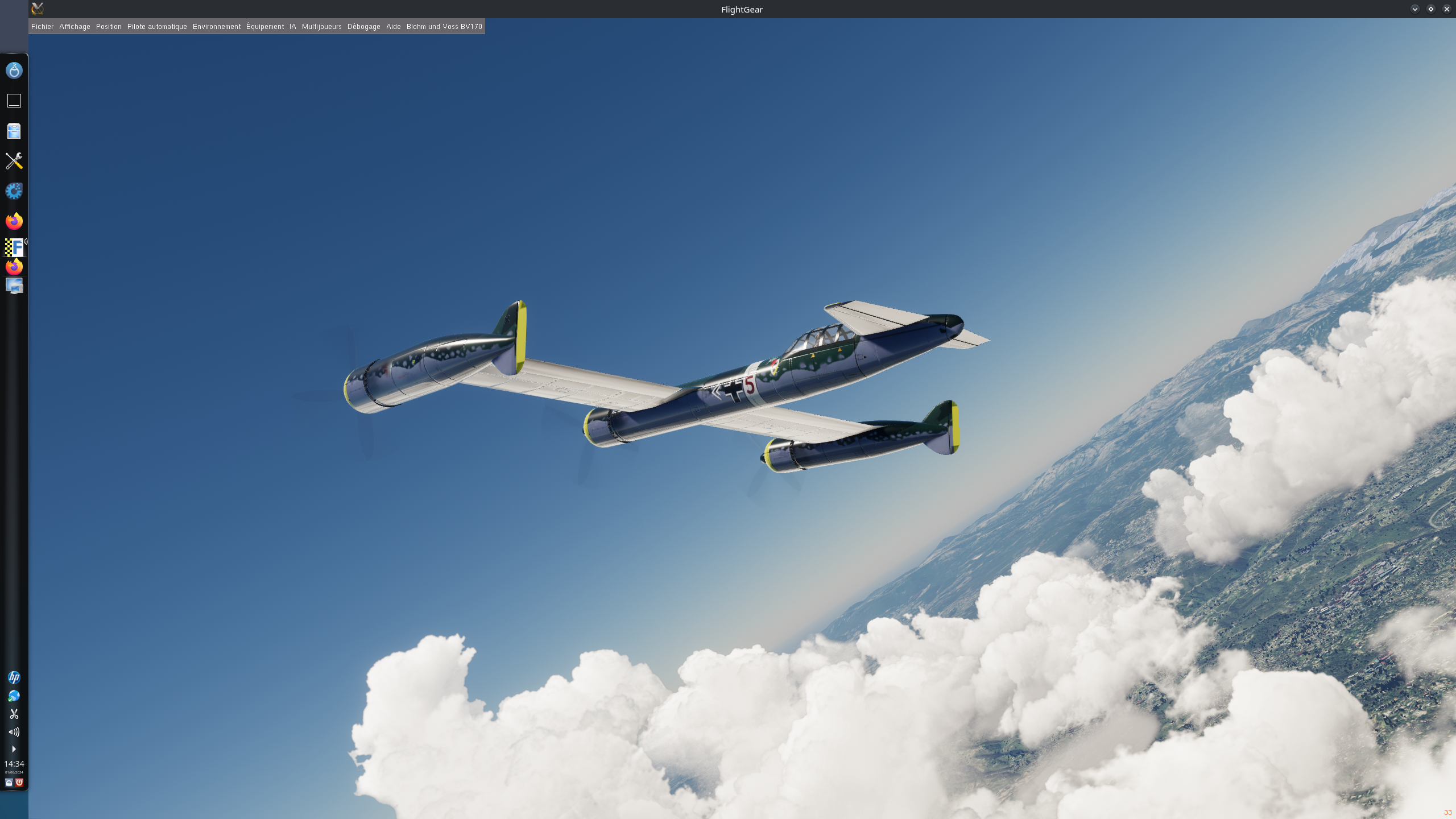The width and height of the screenshot is (1456, 819).
Task: Click the HP printer tray icon
Action: pos(14,677)
